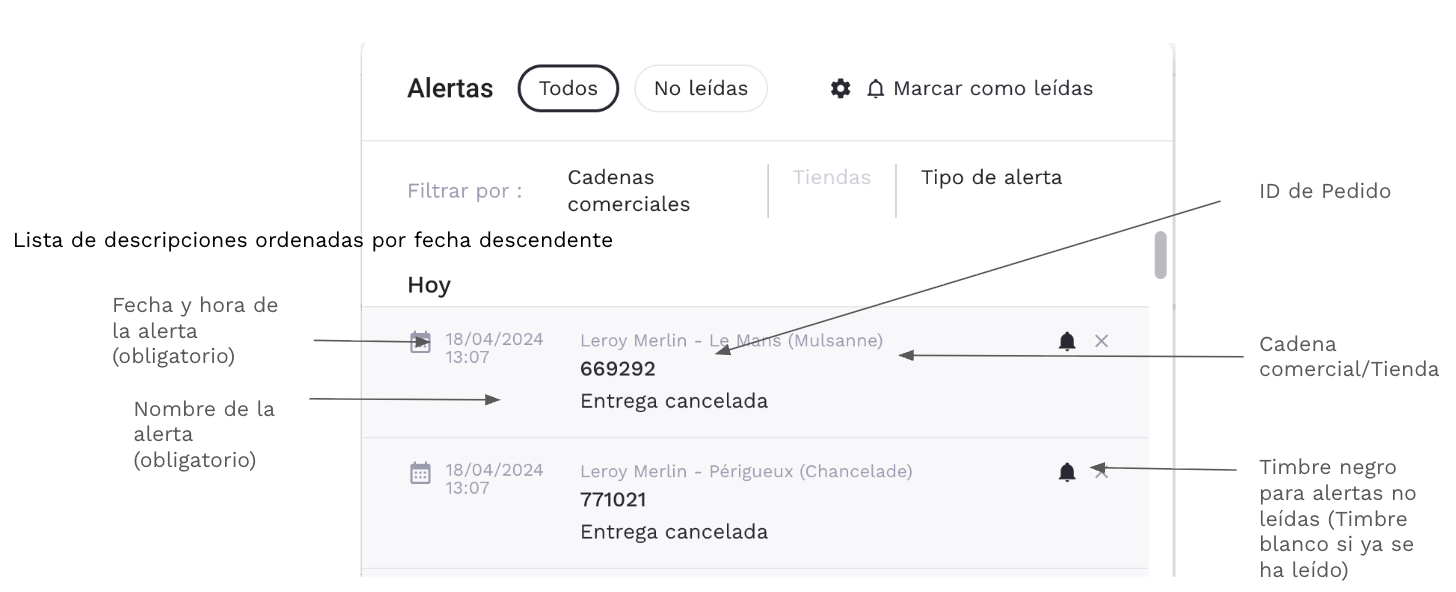1456x592 pixels.
Task: Toggle bell icon on order 771021 alert
Action: [x=1067, y=472]
